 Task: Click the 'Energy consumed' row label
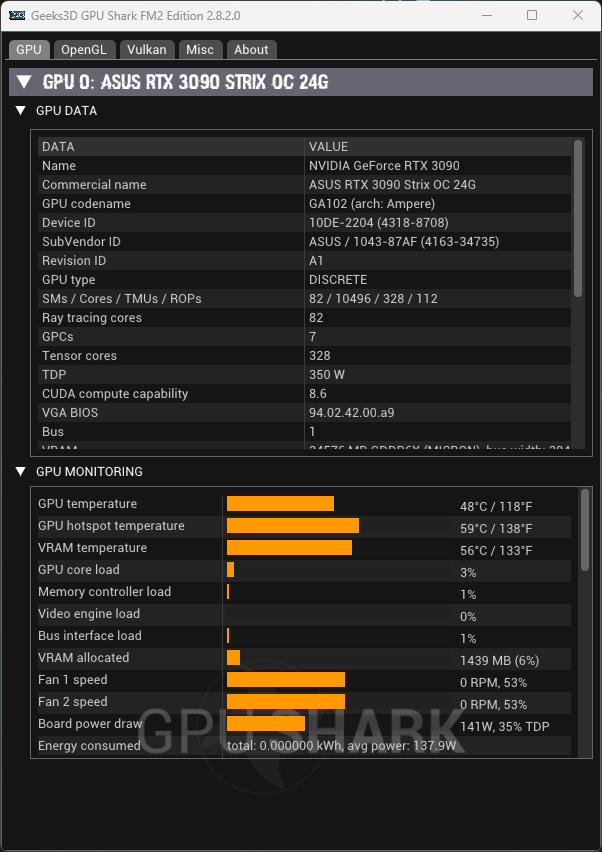[89, 746]
